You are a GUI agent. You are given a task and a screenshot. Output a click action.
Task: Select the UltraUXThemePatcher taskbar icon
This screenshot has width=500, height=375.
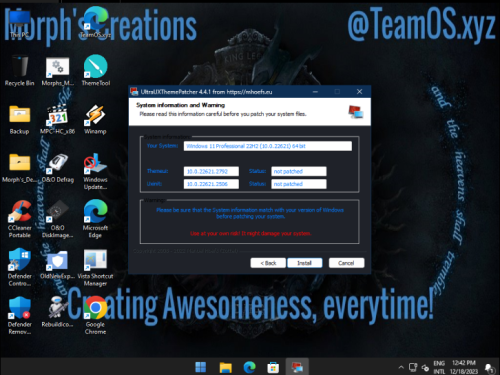[297, 367]
